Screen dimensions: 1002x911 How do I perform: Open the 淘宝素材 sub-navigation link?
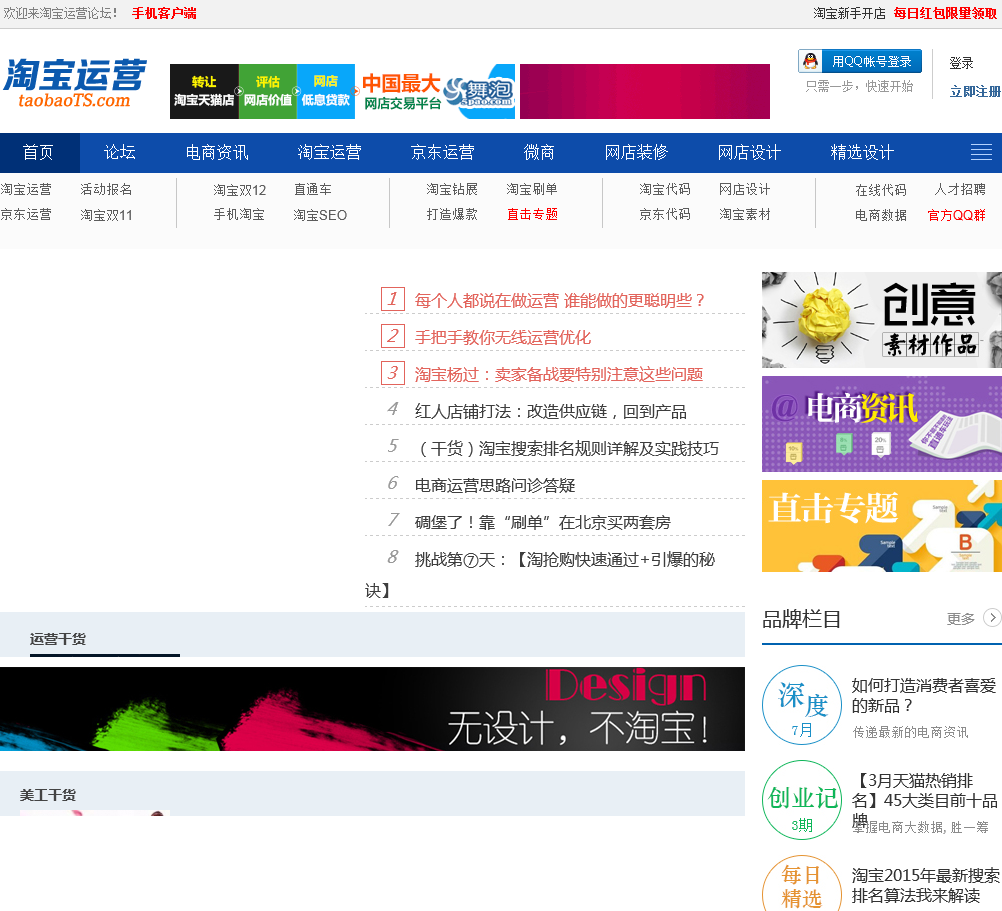[x=744, y=215]
